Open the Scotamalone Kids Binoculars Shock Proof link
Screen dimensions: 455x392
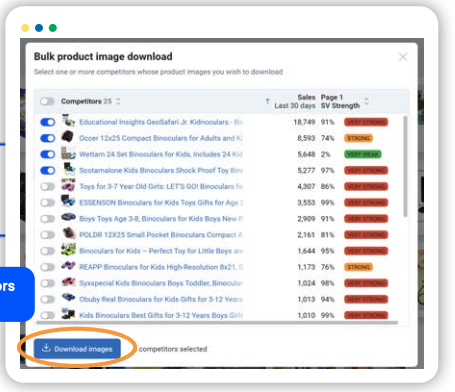point(161,171)
